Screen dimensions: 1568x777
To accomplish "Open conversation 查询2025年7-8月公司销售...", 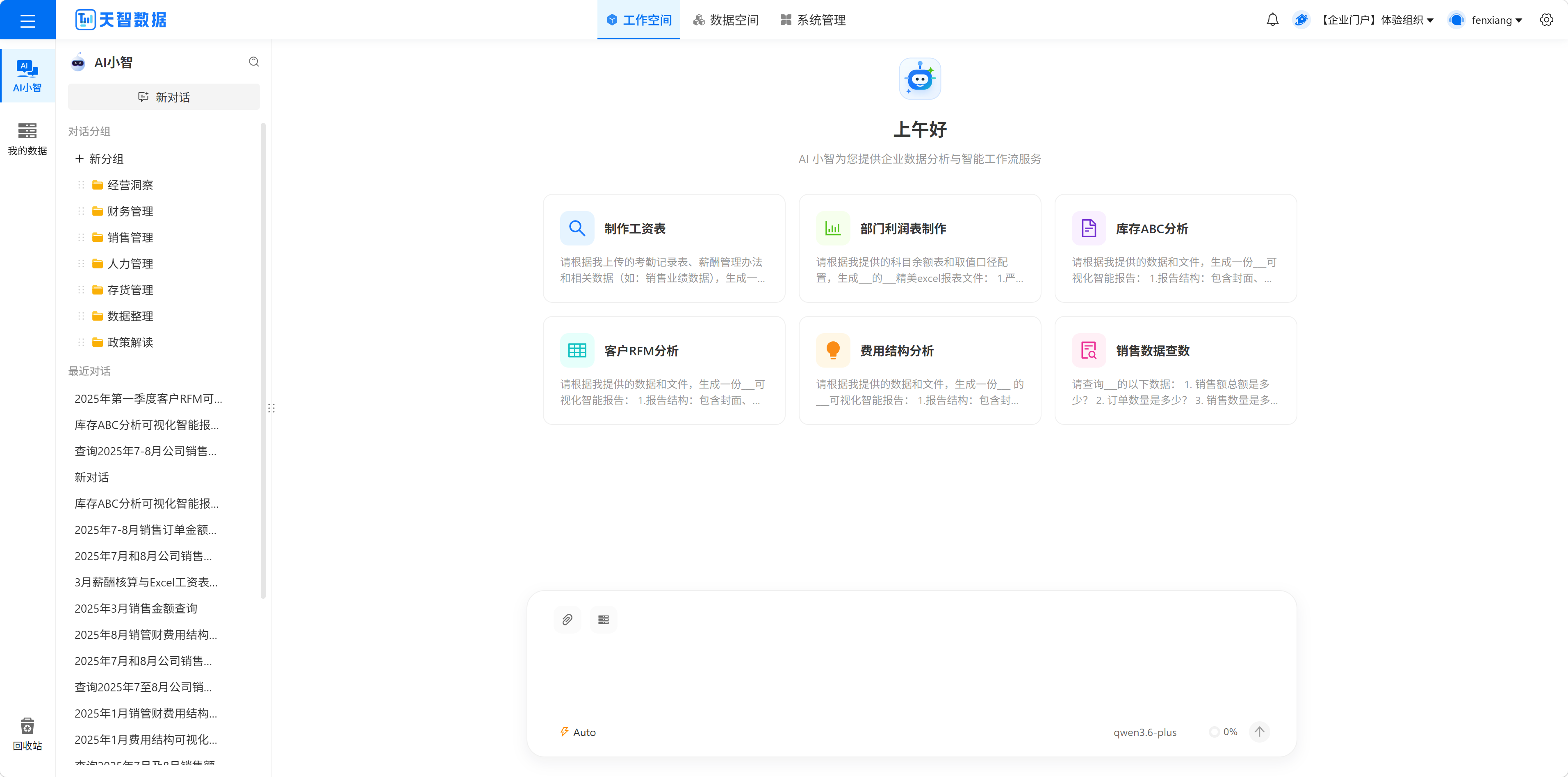I will tap(145, 450).
